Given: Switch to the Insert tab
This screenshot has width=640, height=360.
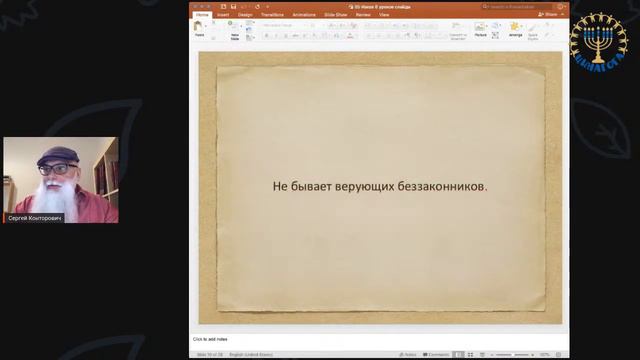Looking at the screenshot, I should [223, 15].
